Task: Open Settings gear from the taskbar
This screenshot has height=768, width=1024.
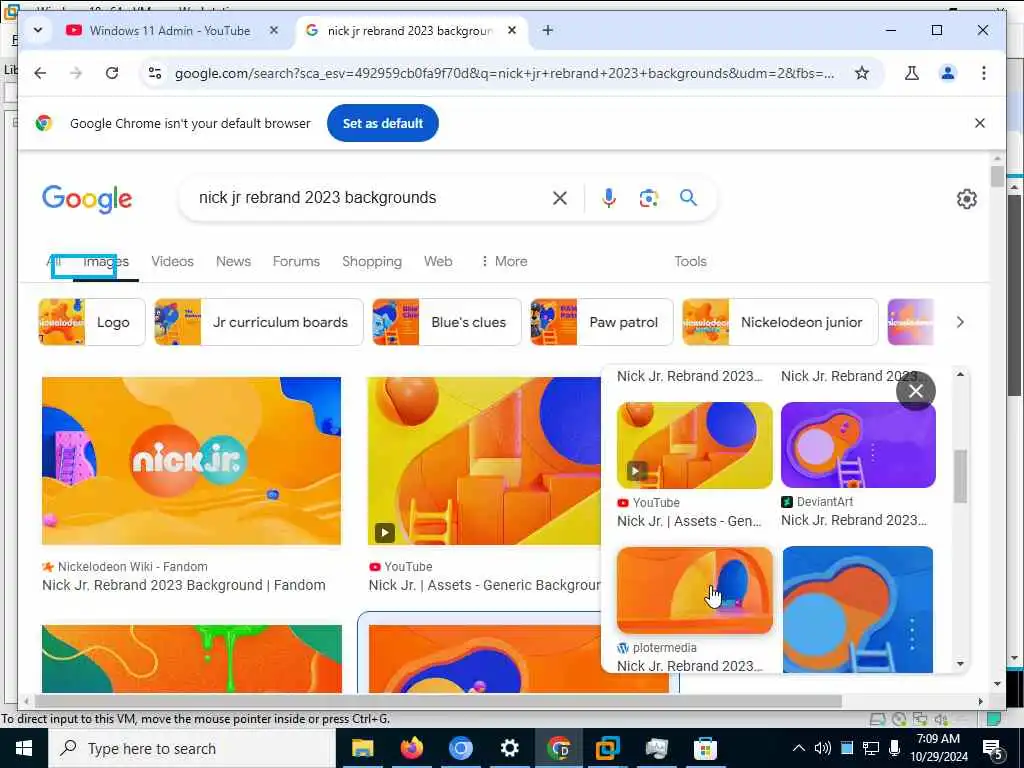Action: pyautogui.click(x=509, y=748)
